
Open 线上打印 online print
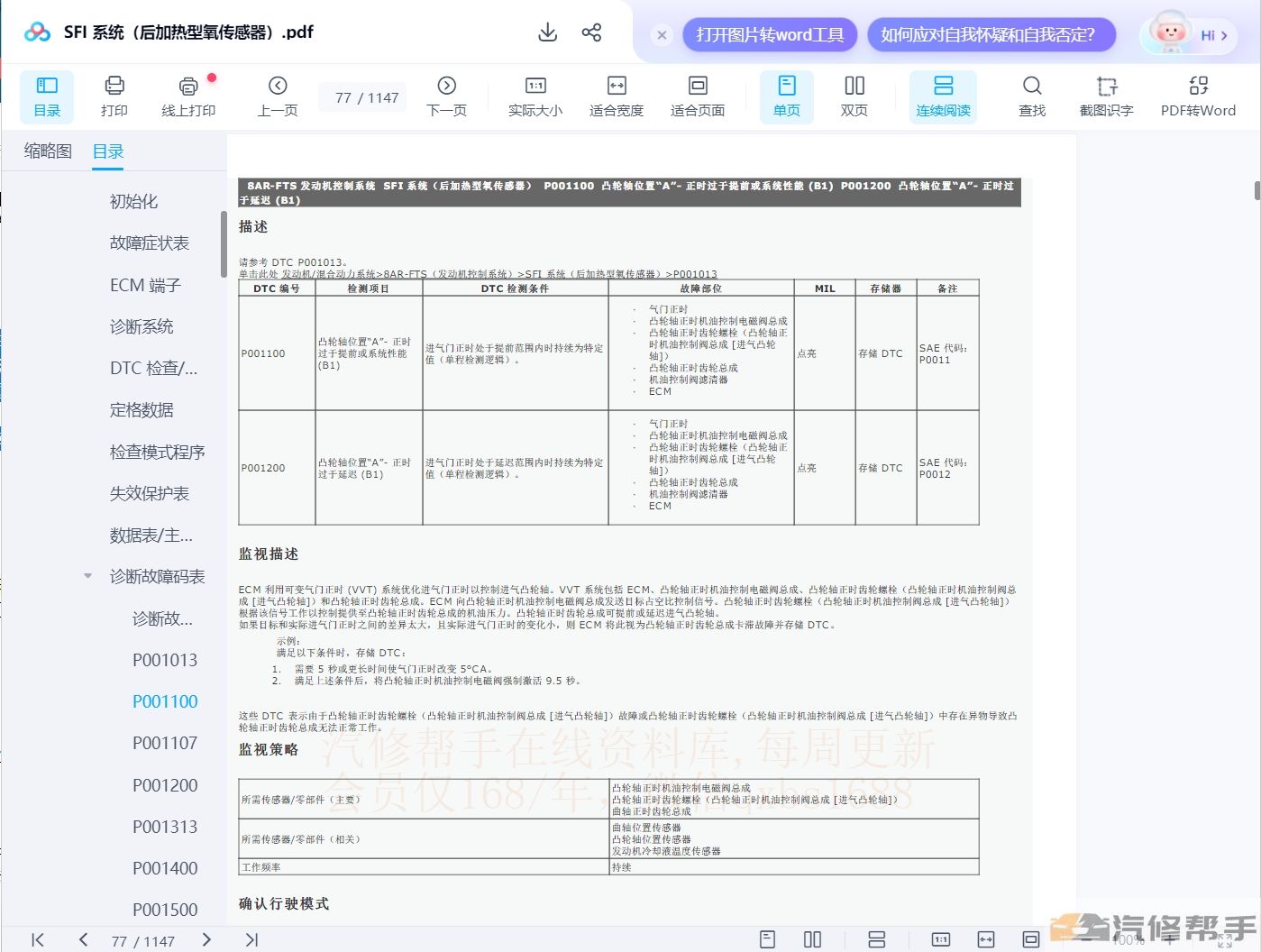pyautogui.click(x=188, y=96)
